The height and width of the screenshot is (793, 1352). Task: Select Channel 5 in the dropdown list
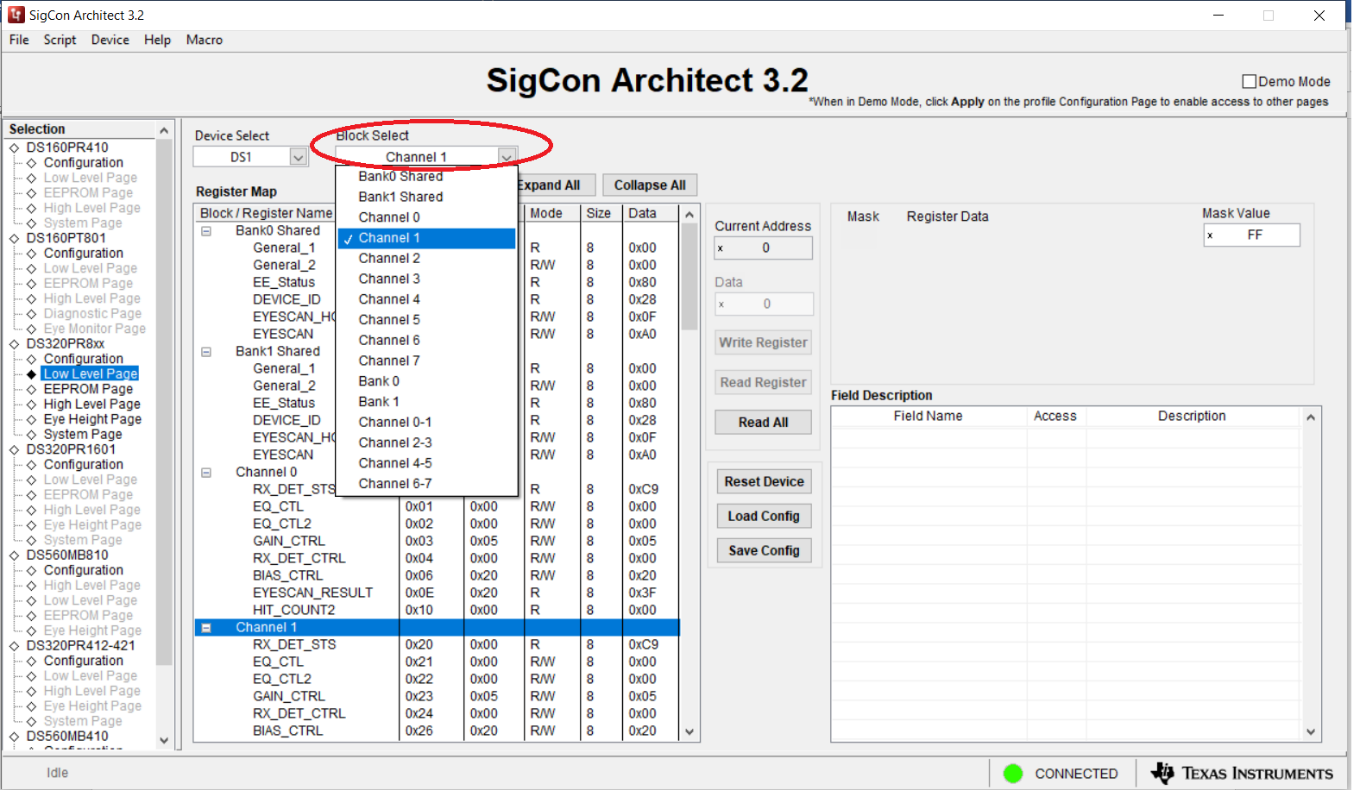click(x=427, y=320)
